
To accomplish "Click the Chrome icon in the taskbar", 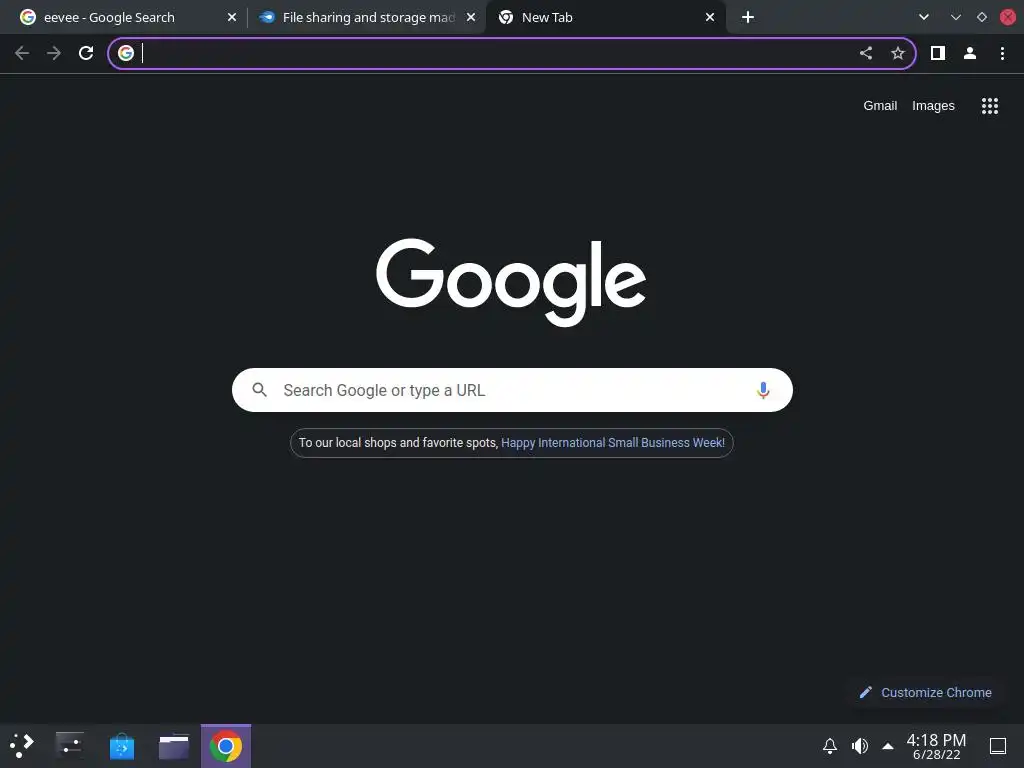I will point(226,746).
